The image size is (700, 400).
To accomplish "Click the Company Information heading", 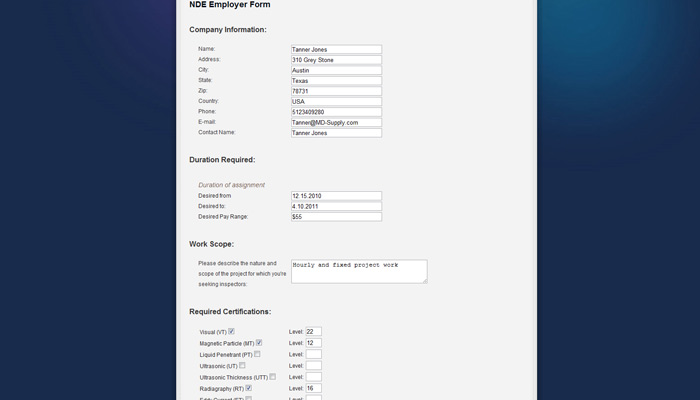I will tap(228, 30).
